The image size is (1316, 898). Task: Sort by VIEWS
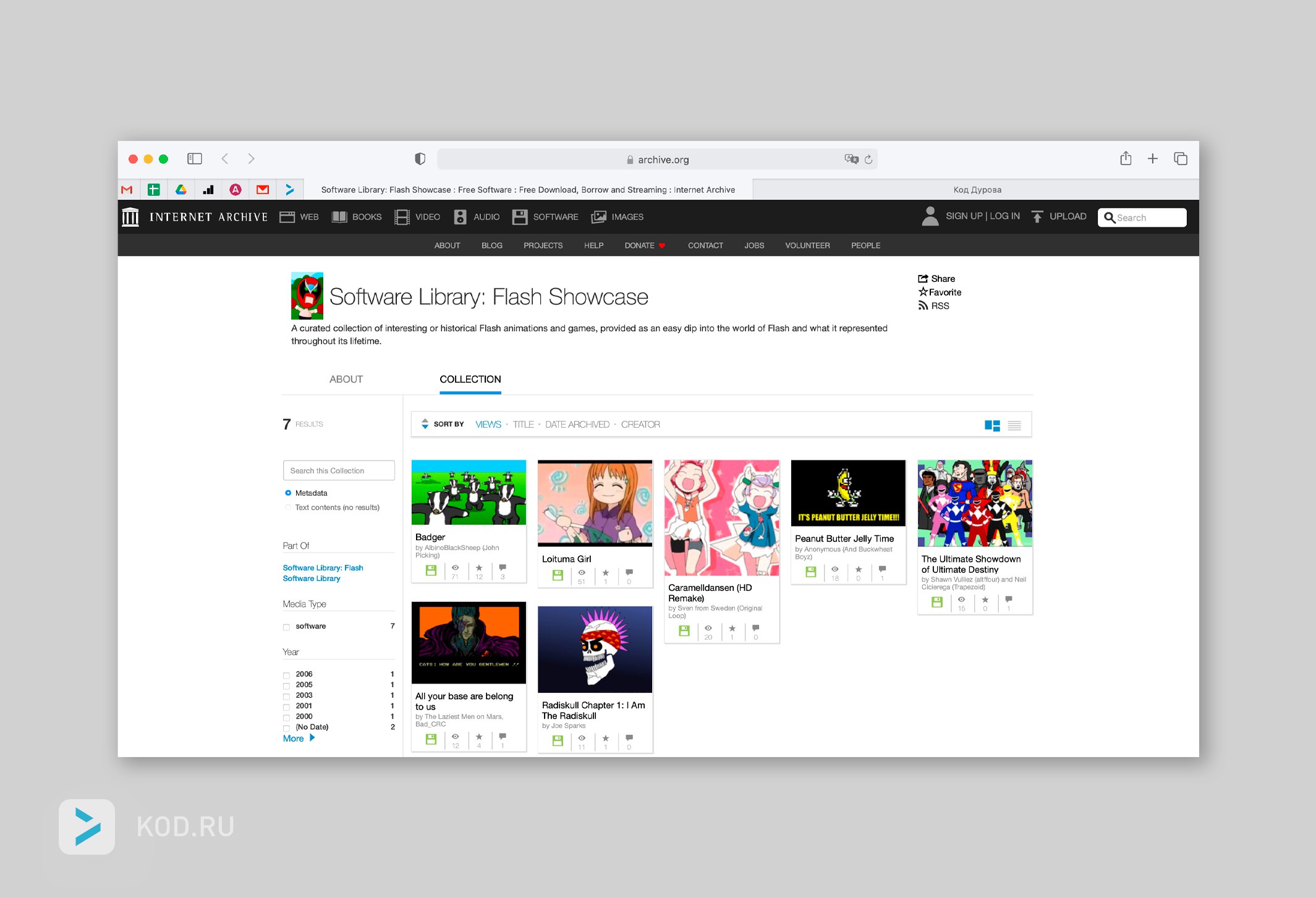[x=488, y=425]
